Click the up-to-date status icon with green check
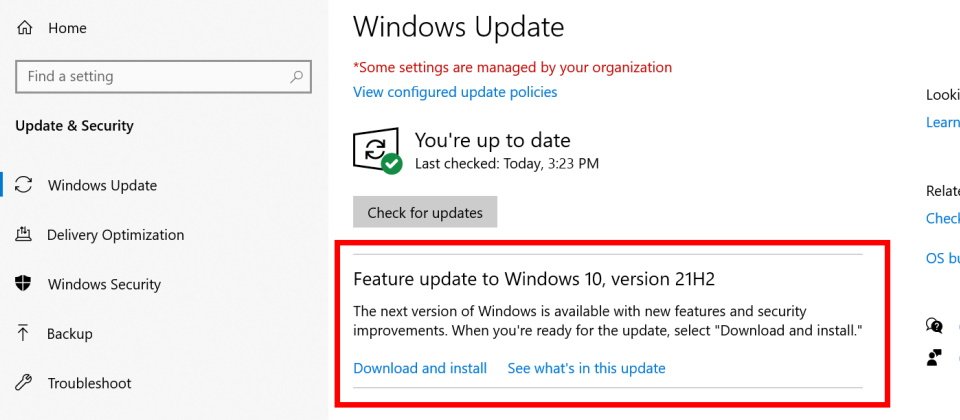The image size is (960, 420). [377, 151]
